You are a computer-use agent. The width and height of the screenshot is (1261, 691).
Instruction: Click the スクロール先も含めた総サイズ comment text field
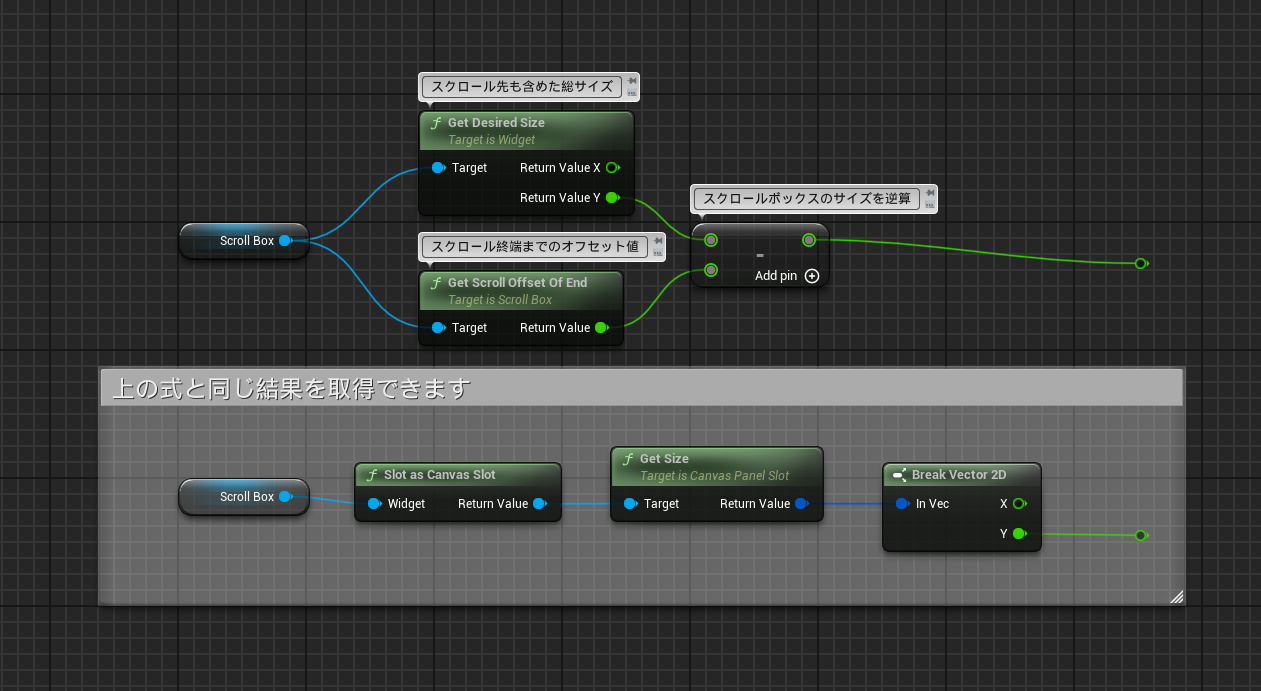[x=521, y=87]
